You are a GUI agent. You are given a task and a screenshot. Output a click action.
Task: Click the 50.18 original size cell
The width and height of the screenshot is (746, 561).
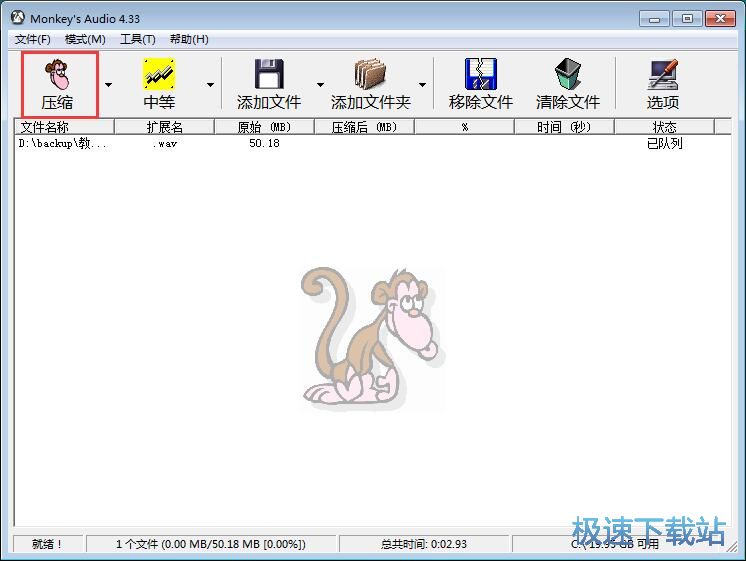coord(264,143)
